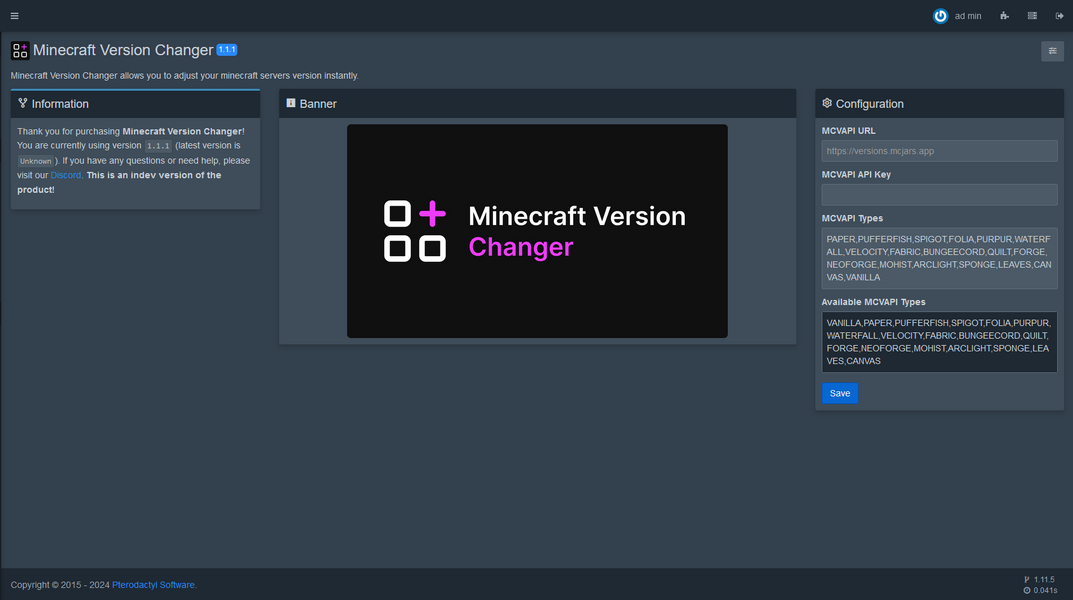Click the hamburger menu icon top left
This screenshot has height=600, width=1073.
point(14,15)
